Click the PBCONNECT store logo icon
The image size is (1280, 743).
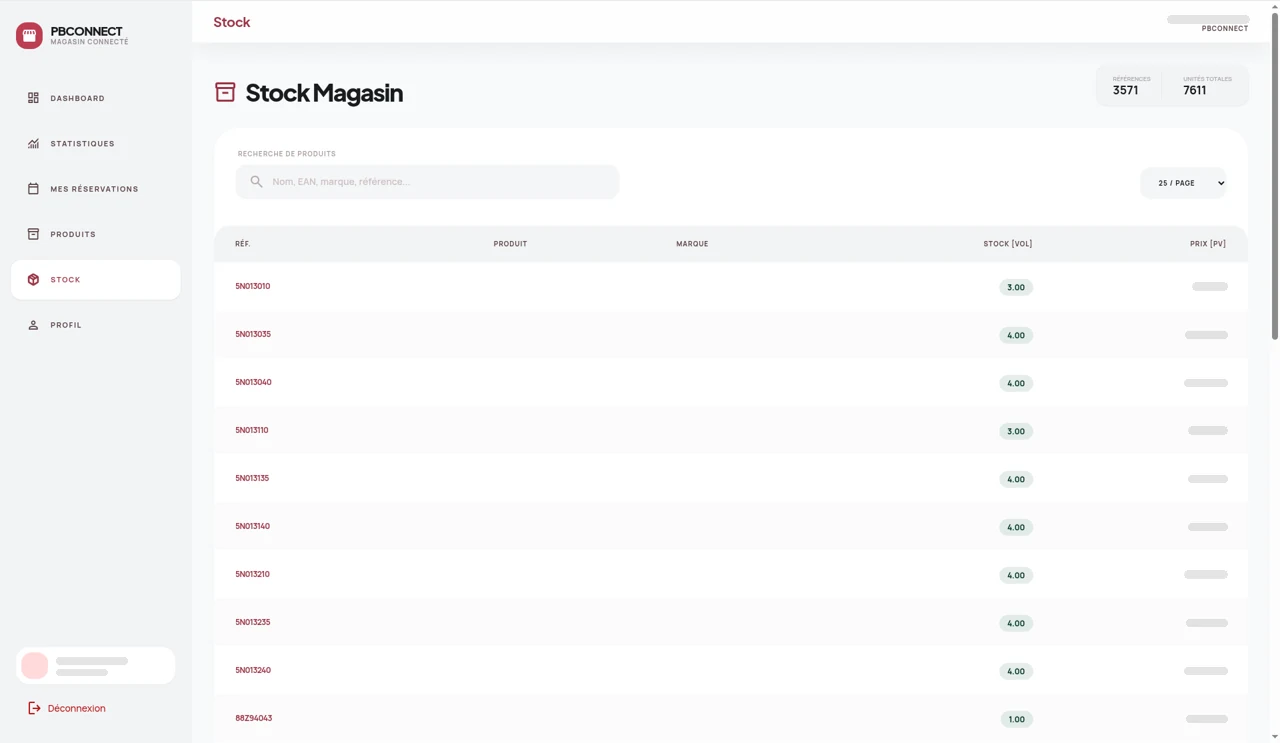pyautogui.click(x=29, y=36)
